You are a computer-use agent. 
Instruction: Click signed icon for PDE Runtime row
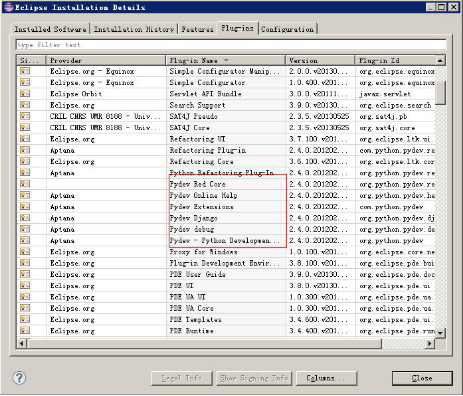(25, 331)
